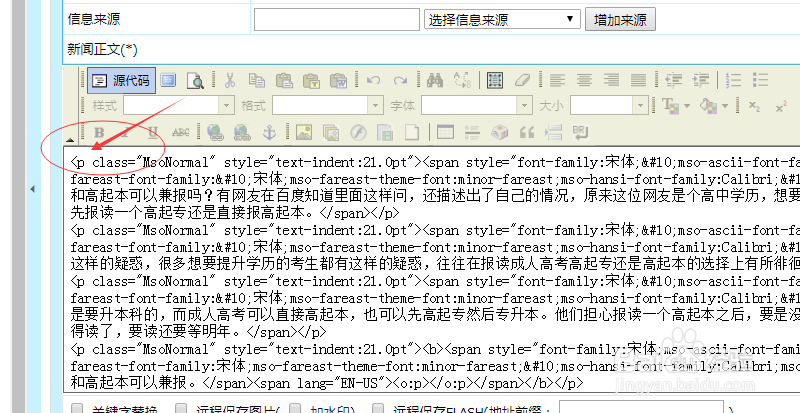The width and height of the screenshot is (800, 413).
Task: Click the Justify text icon
Action: (638, 80)
